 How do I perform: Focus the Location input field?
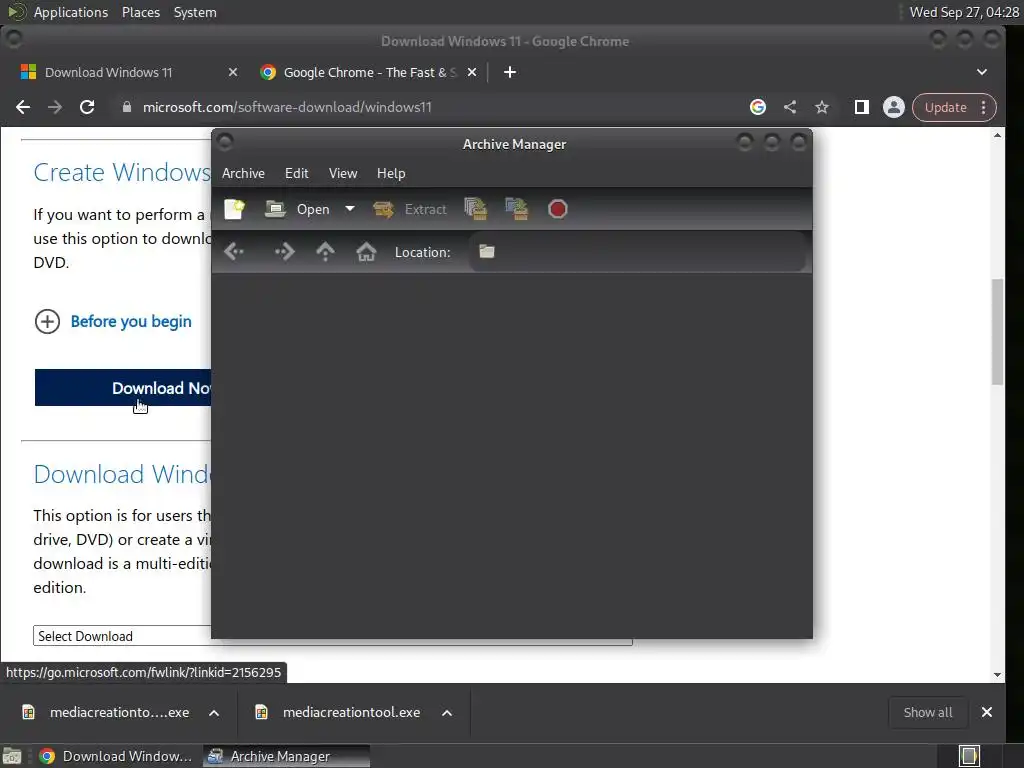[x=637, y=251]
